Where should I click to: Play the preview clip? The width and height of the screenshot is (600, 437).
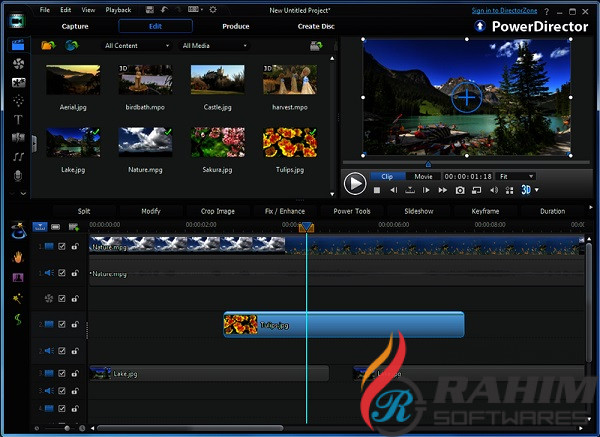tap(355, 184)
